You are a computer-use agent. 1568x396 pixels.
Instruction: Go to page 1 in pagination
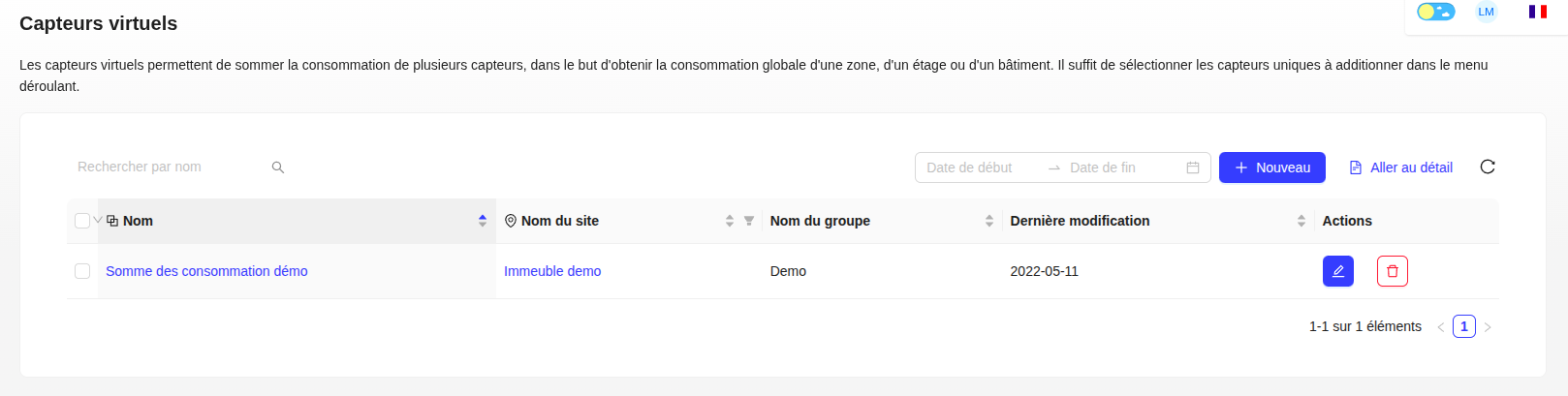[1464, 326]
